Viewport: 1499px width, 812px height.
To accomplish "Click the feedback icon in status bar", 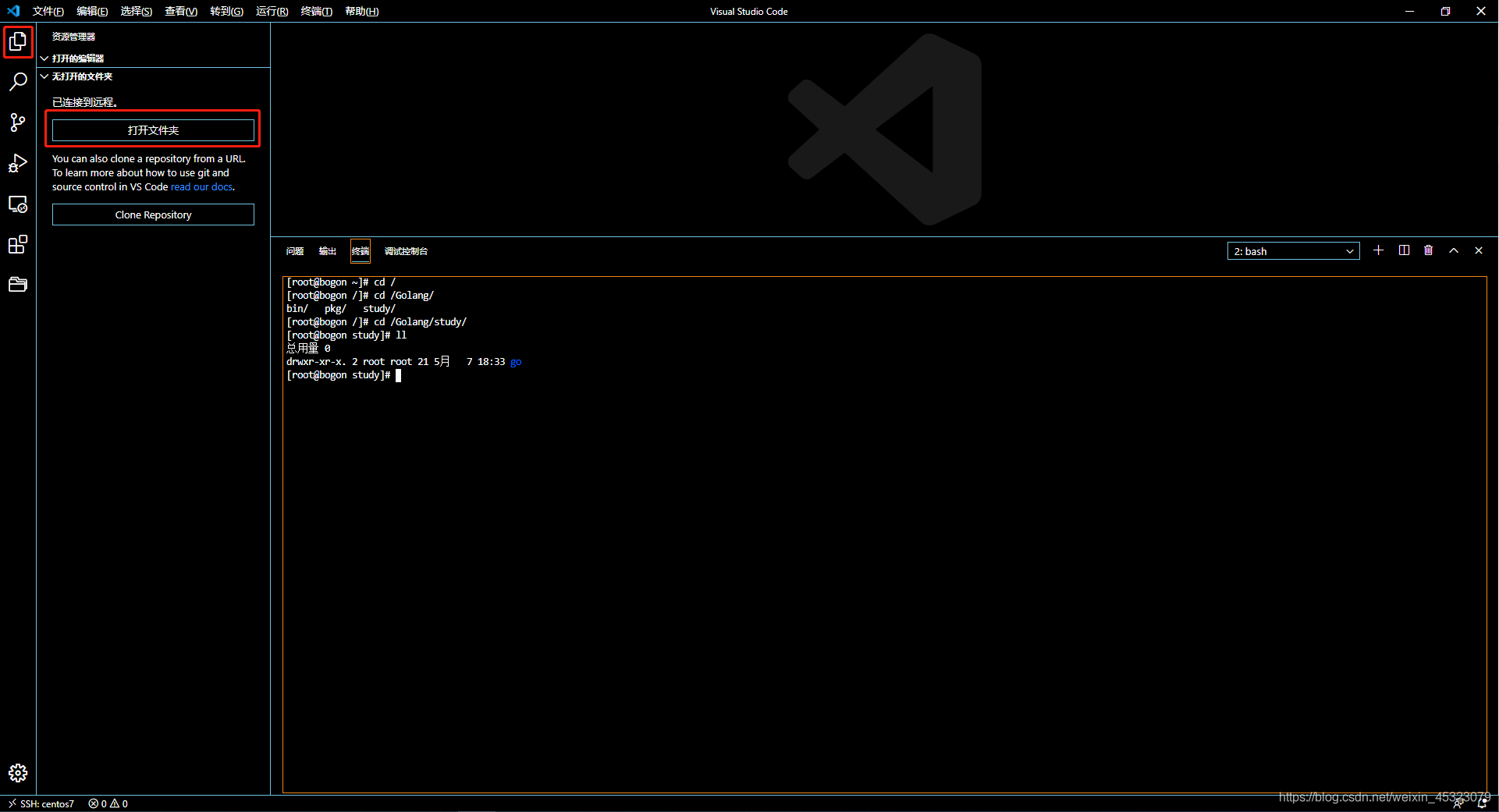I will coord(1458,803).
